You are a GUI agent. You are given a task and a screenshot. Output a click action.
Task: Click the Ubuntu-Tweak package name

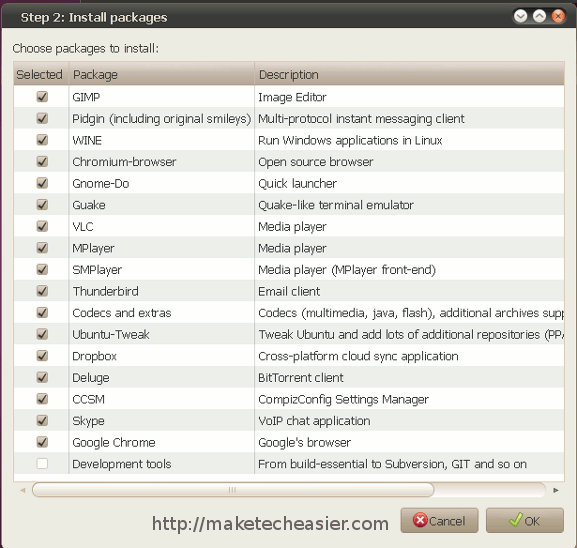click(111, 335)
